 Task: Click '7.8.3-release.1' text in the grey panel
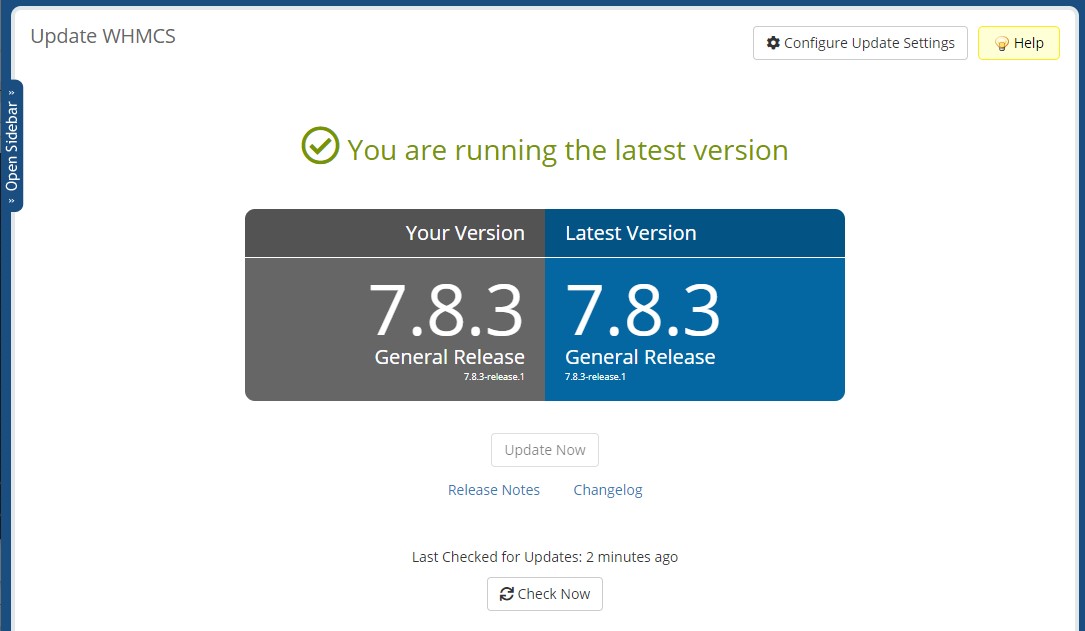pyautogui.click(x=494, y=377)
